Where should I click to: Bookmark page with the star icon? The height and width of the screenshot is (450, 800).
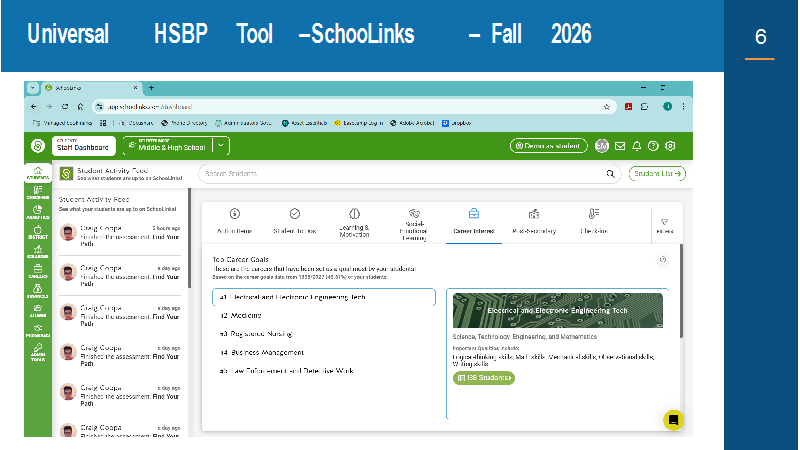[x=607, y=107]
